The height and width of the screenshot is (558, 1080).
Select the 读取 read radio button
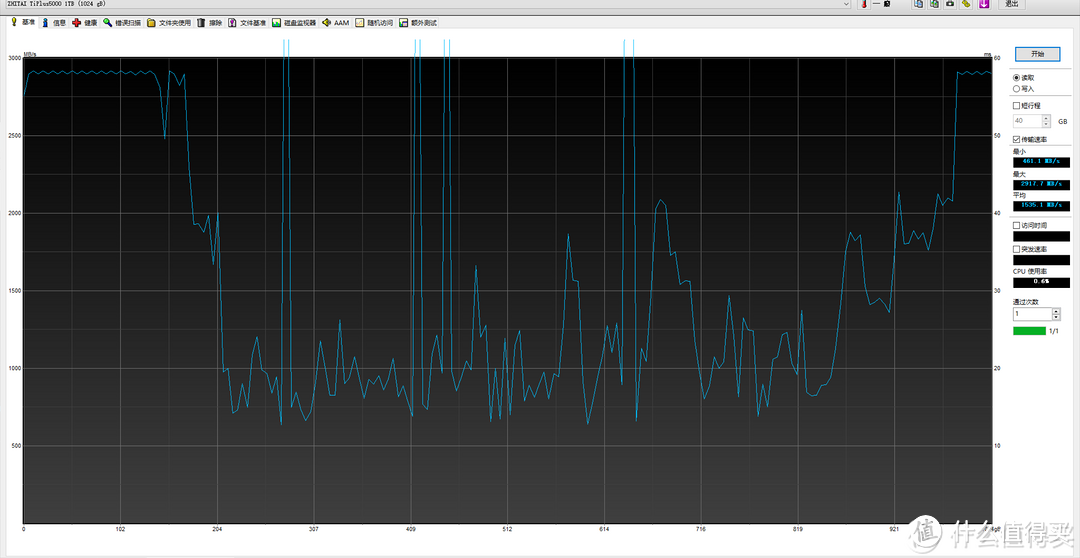coord(1017,78)
